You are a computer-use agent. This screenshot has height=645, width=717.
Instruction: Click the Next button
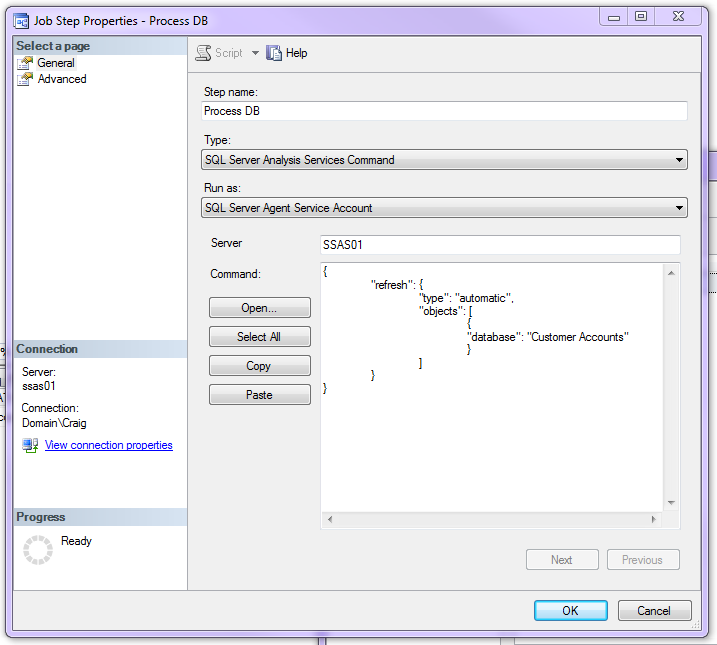[562, 560]
